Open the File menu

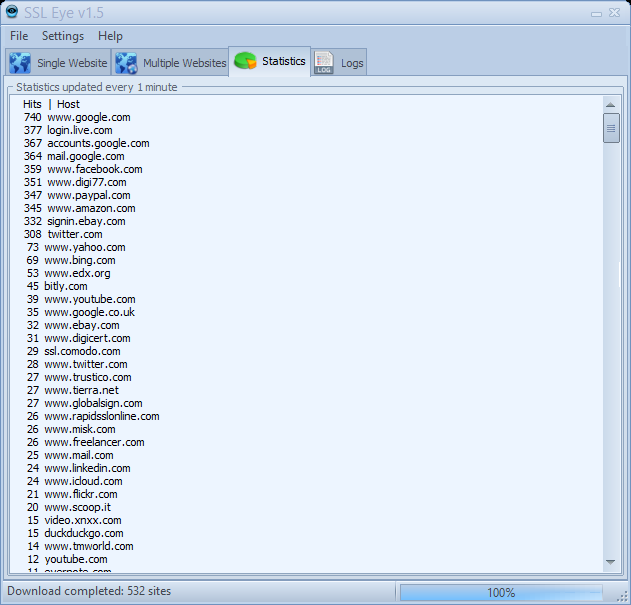pos(19,36)
